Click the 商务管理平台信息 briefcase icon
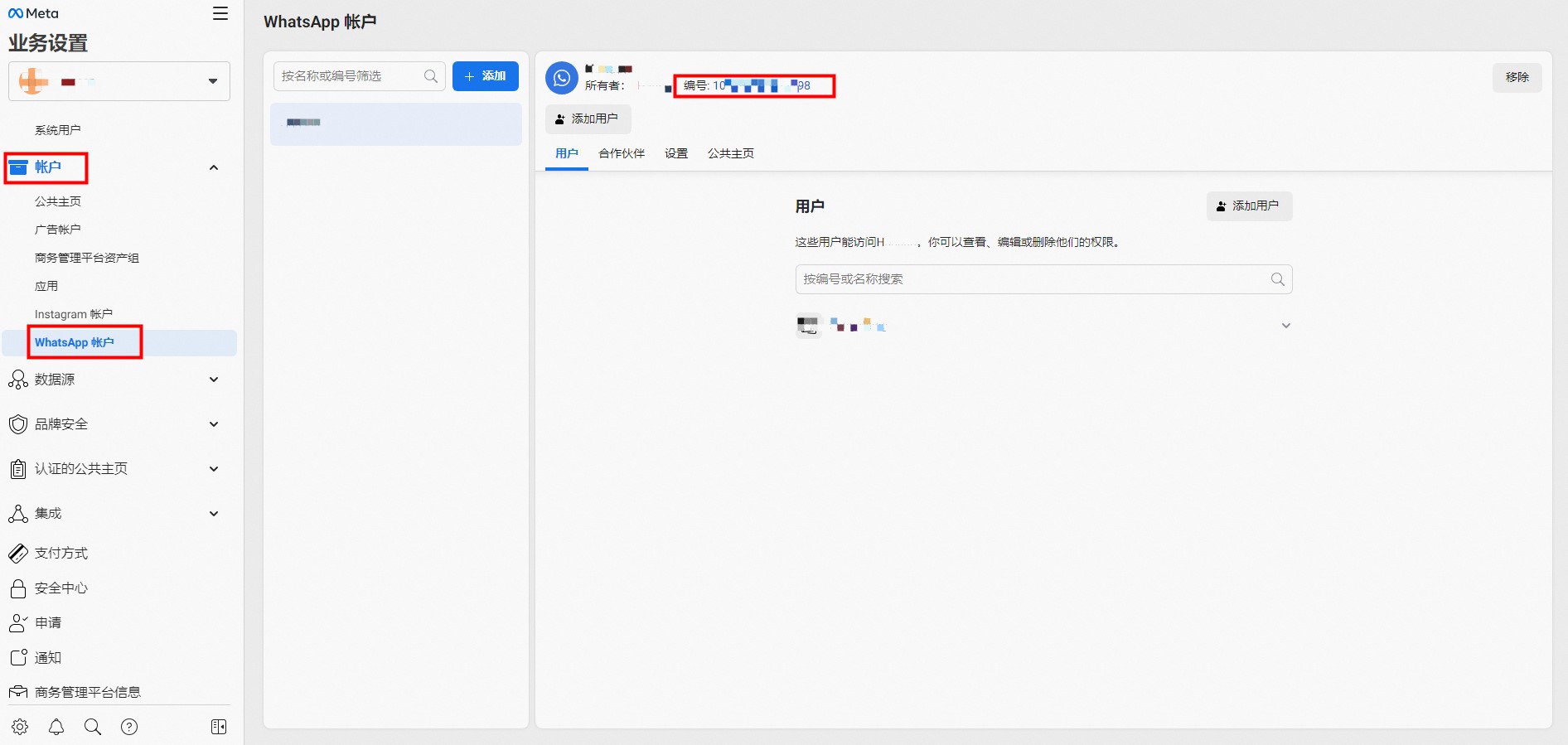Viewport: 1568px width, 745px height. 18,692
